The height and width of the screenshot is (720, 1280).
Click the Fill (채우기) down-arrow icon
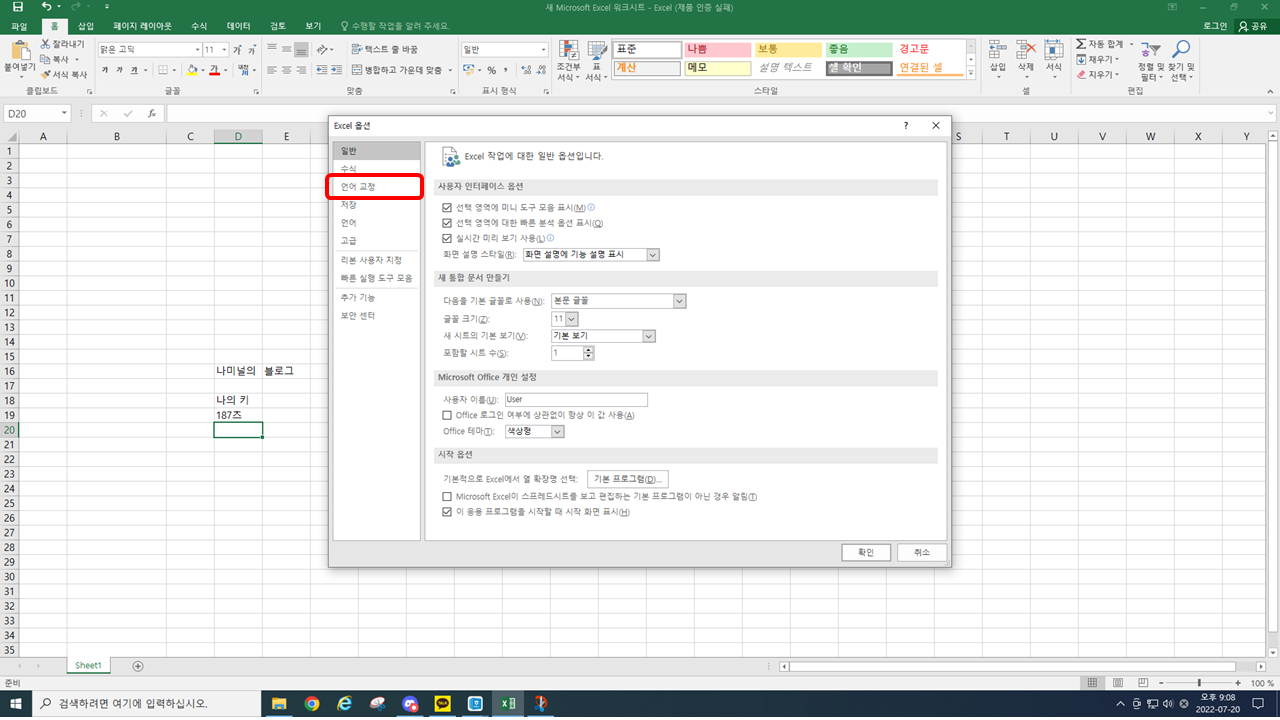click(x=1081, y=59)
